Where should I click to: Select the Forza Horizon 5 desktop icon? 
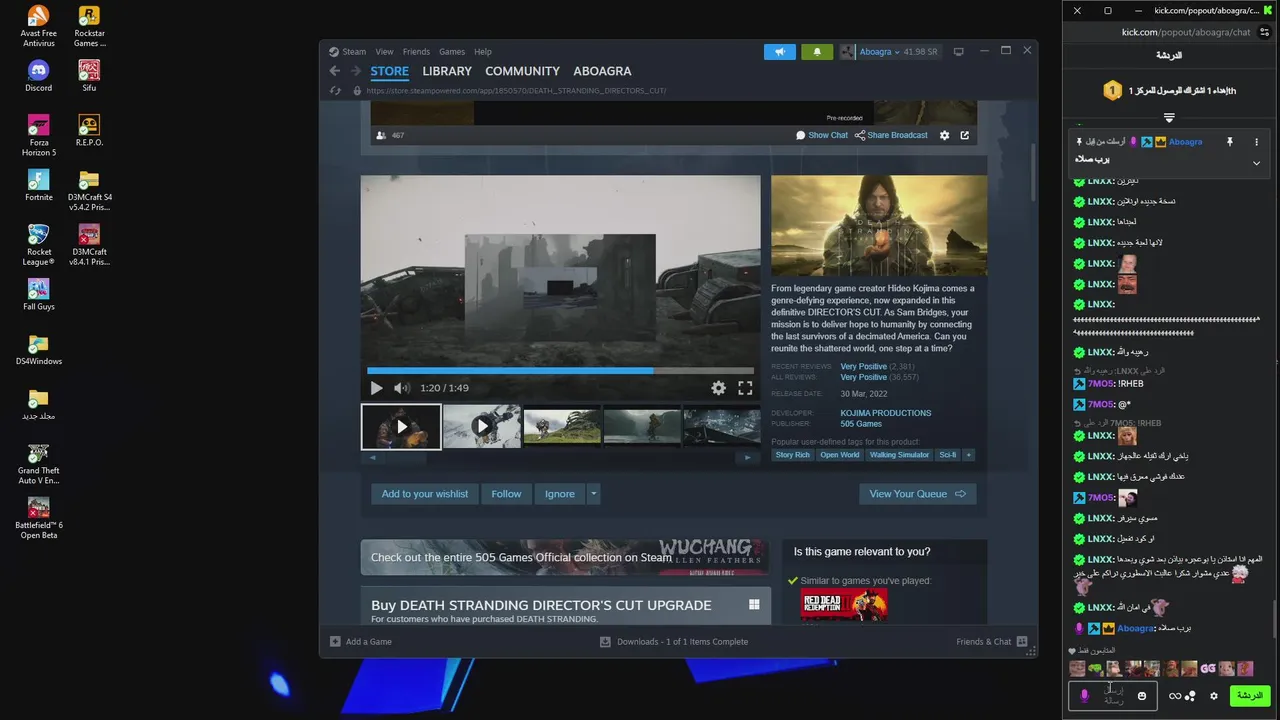coord(39,135)
